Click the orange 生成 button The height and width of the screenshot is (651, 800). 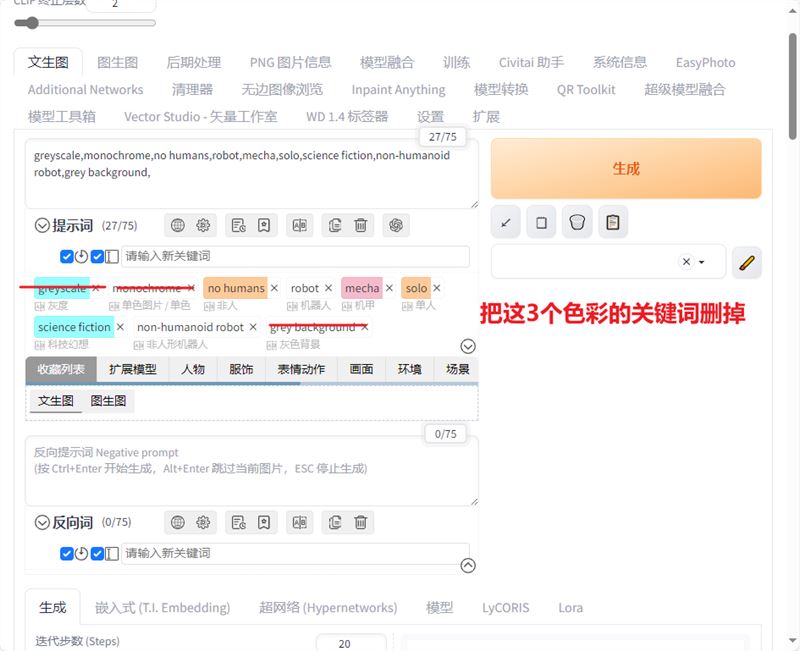[626, 168]
